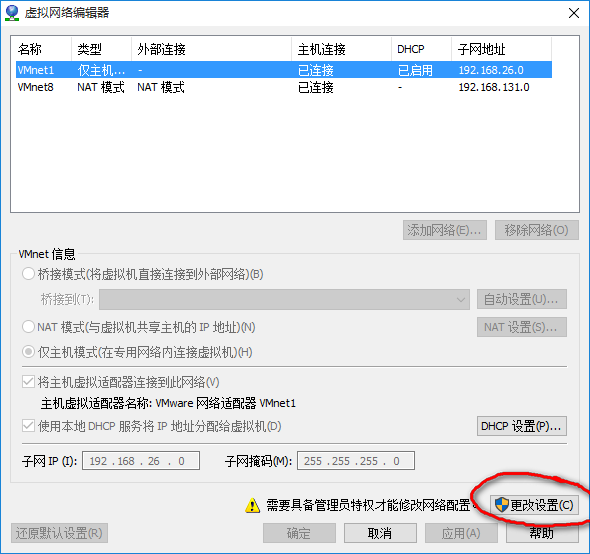Click the 更改设置(C) button
Screen dimensions: 590x554
[x=534, y=505]
